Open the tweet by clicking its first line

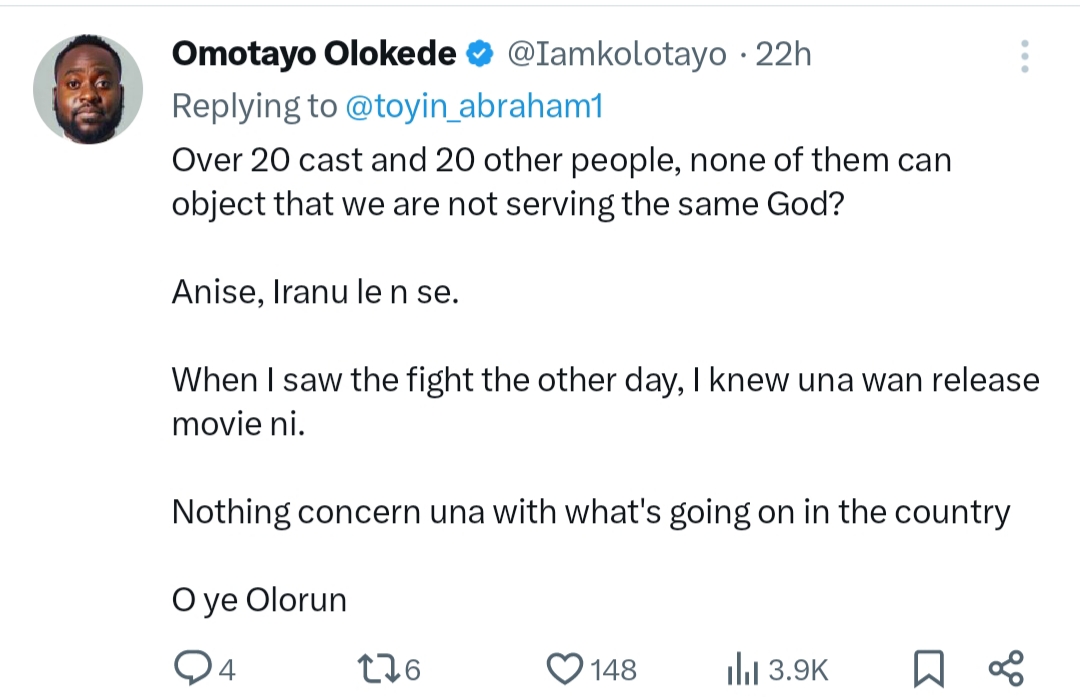click(561, 160)
